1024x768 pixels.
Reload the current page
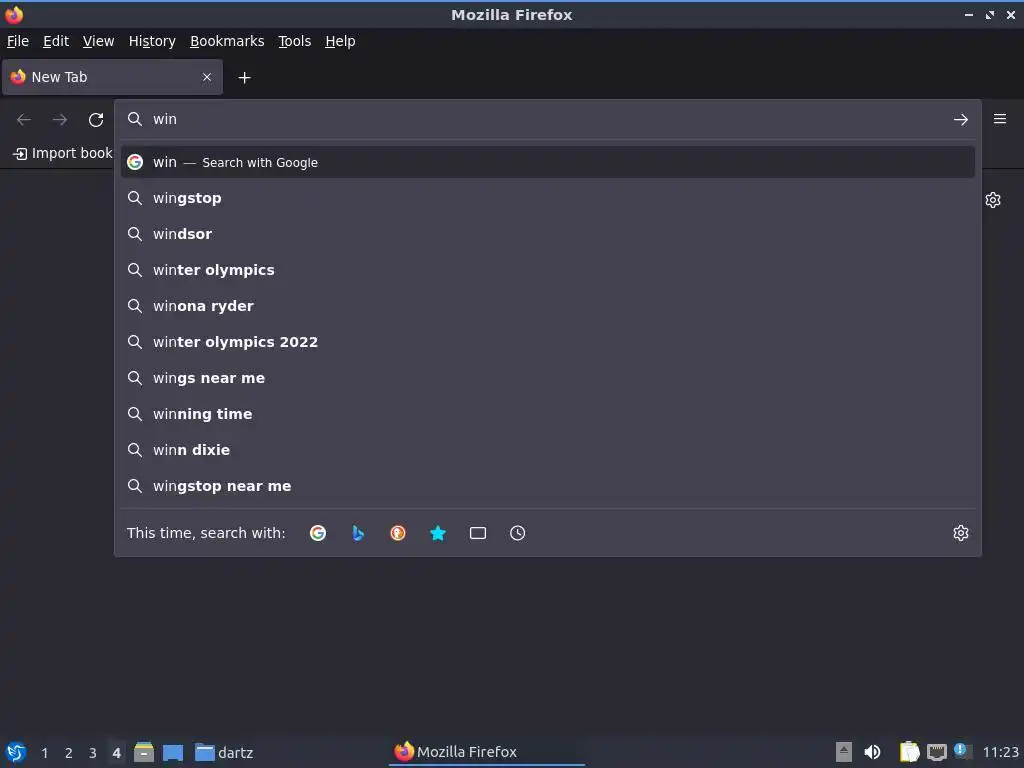click(x=96, y=120)
